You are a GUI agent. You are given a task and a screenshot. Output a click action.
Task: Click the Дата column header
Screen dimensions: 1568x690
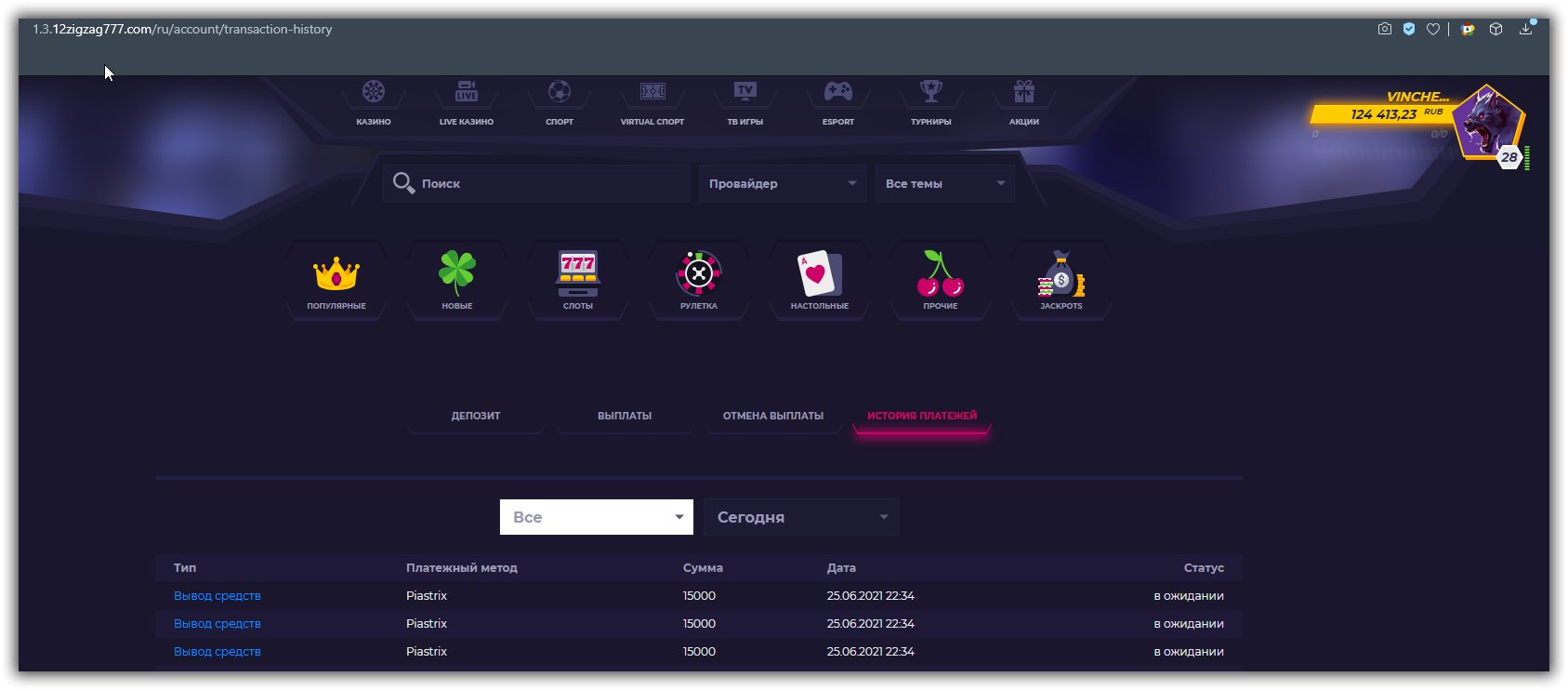[842, 567]
